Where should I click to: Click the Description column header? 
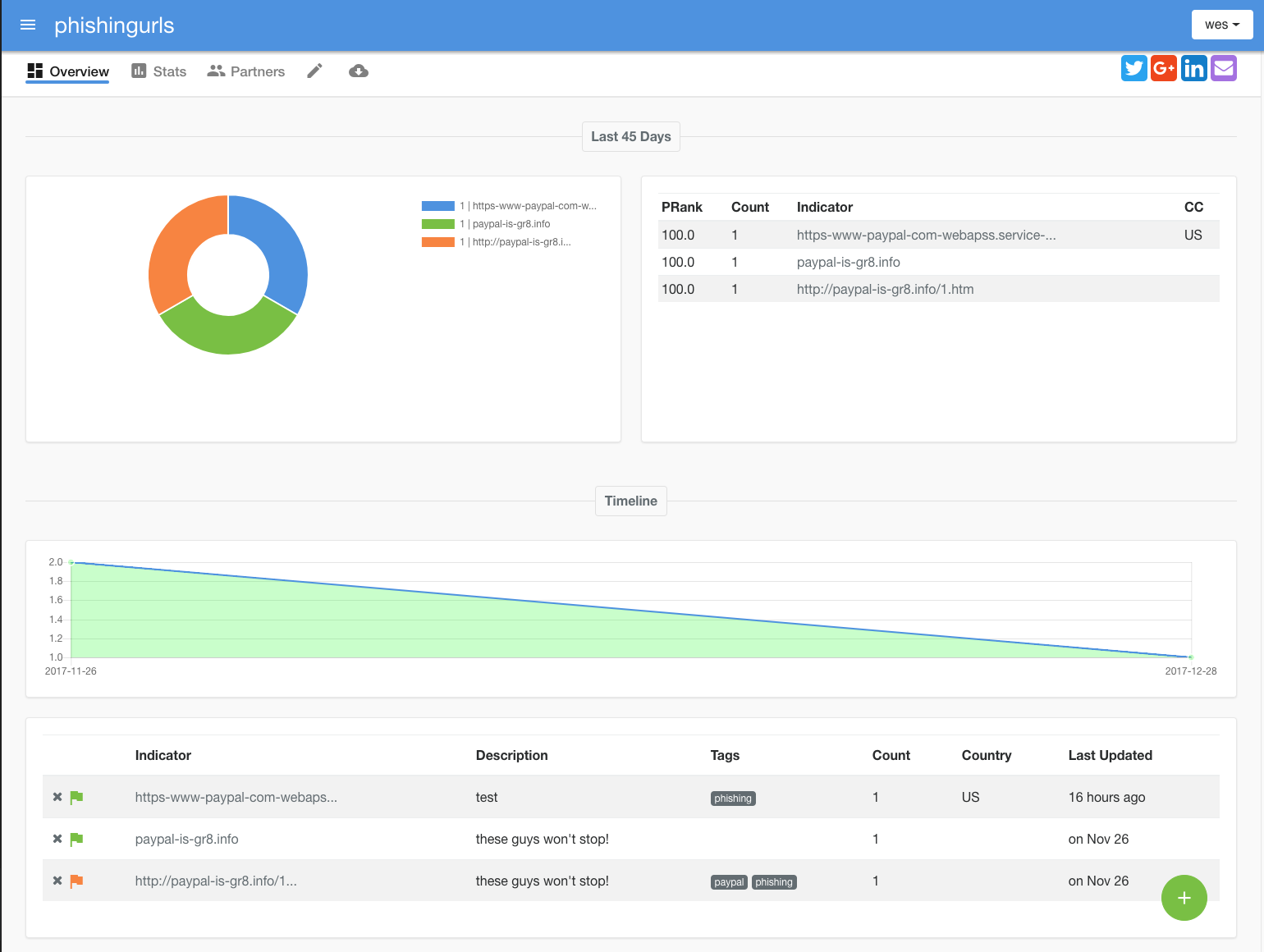pyautogui.click(x=511, y=755)
